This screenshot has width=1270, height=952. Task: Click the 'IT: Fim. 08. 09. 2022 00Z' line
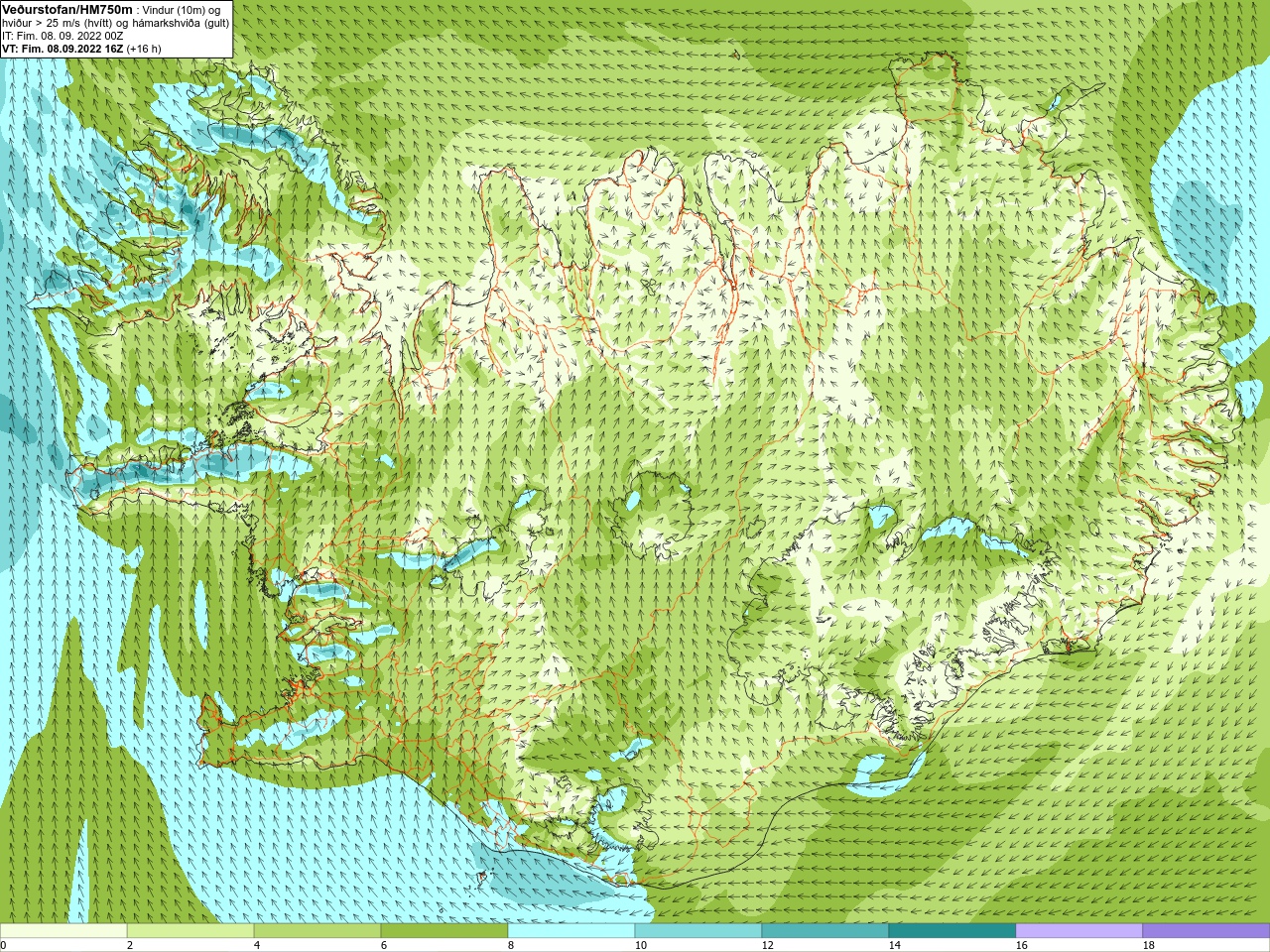63,36
